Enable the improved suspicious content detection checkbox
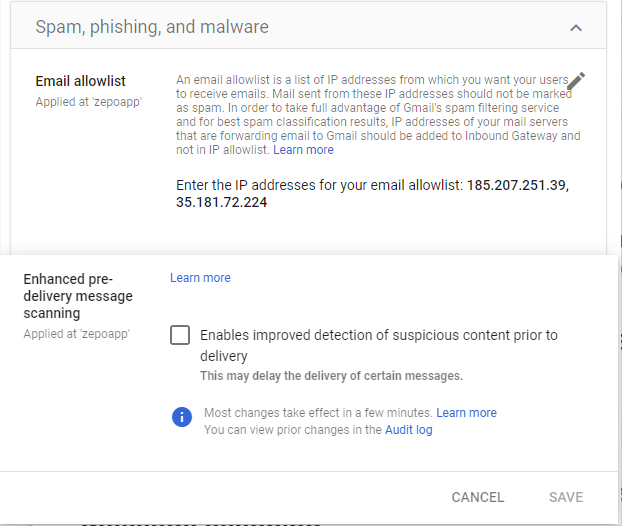 [x=180, y=335]
